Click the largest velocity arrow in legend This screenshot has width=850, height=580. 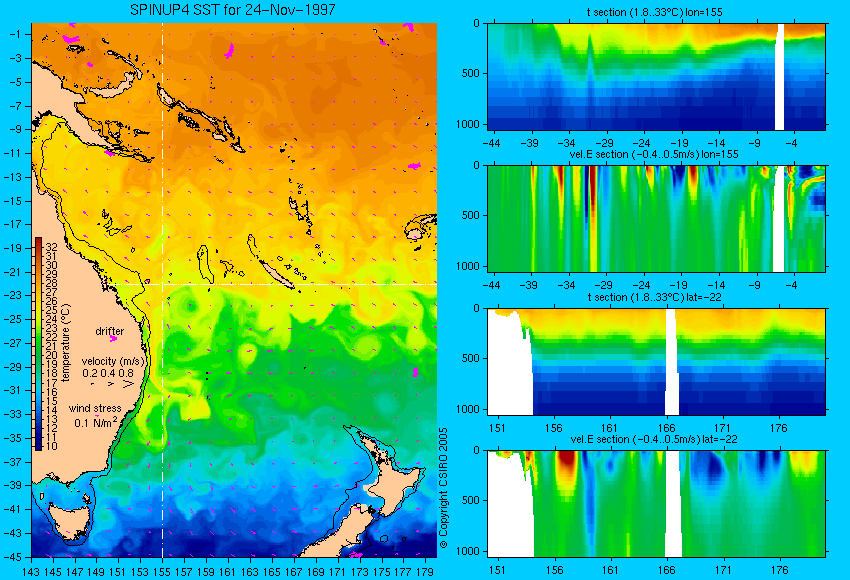click(x=128, y=384)
